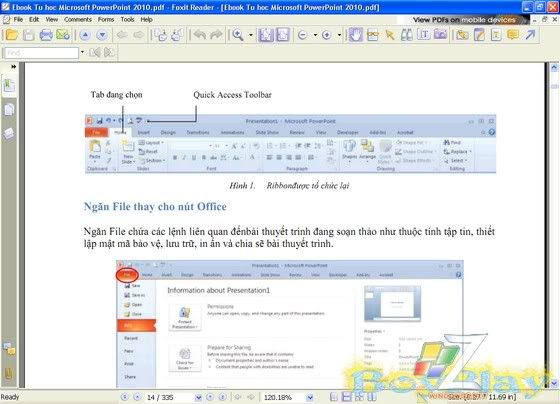Click last page button in status bar

pos(222,397)
